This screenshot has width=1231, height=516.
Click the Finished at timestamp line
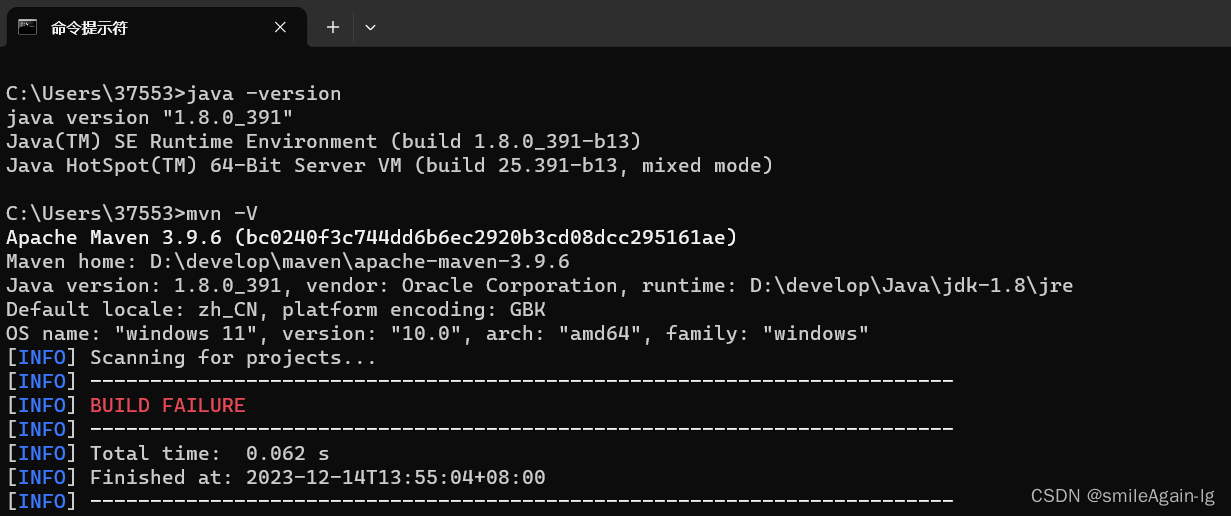click(317, 478)
